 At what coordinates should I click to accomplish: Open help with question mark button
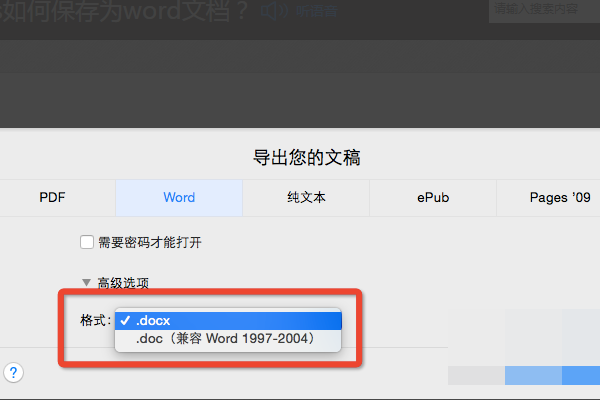(13, 372)
